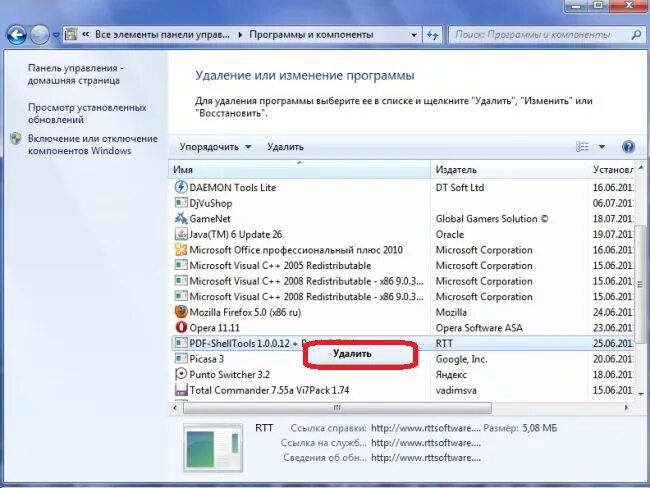This screenshot has width=650, height=488.
Task: Open Все элементы панели управления breadcrumb
Action: click(162, 34)
